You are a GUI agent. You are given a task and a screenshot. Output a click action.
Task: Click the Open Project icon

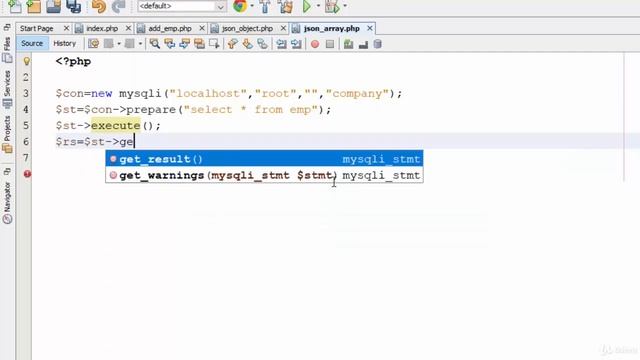53,6
